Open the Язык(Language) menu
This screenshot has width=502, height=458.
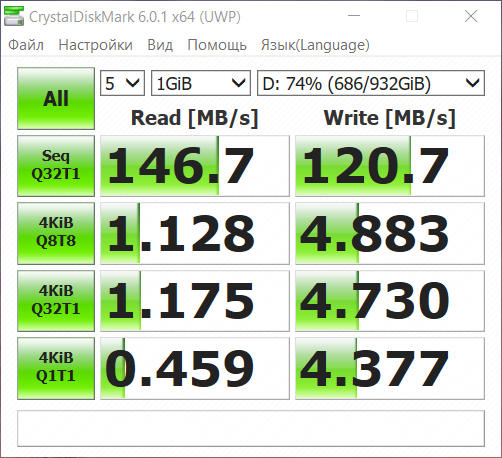[x=315, y=45]
